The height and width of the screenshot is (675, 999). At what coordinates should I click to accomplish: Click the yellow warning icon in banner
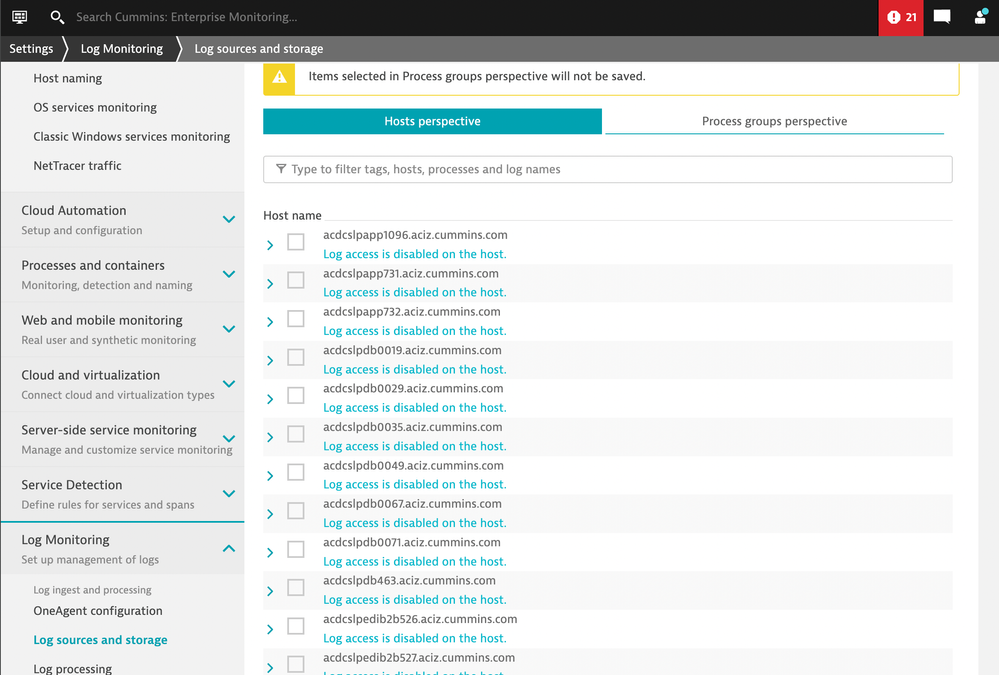pos(279,77)
